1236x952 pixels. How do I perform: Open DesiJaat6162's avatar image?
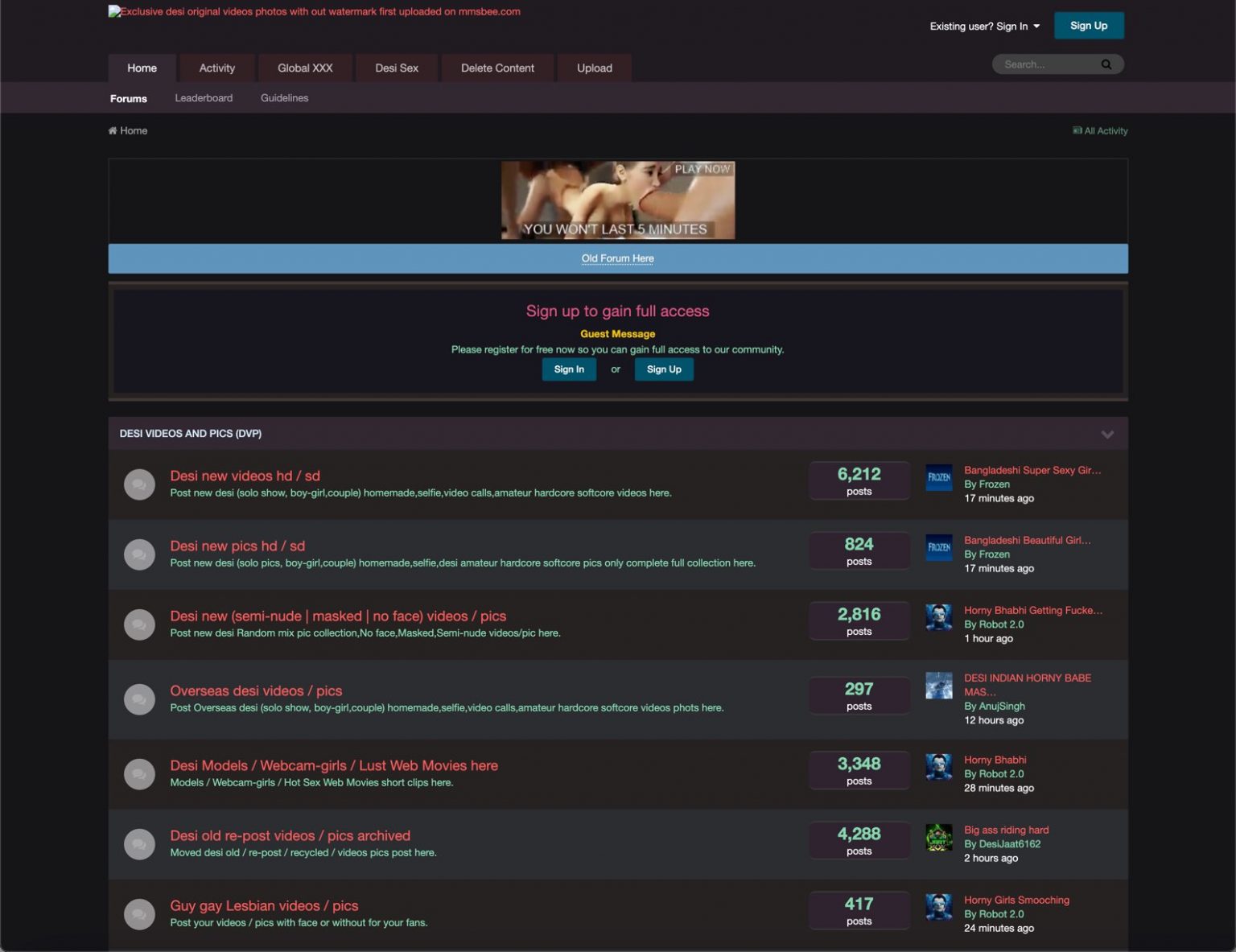[939, 837]
